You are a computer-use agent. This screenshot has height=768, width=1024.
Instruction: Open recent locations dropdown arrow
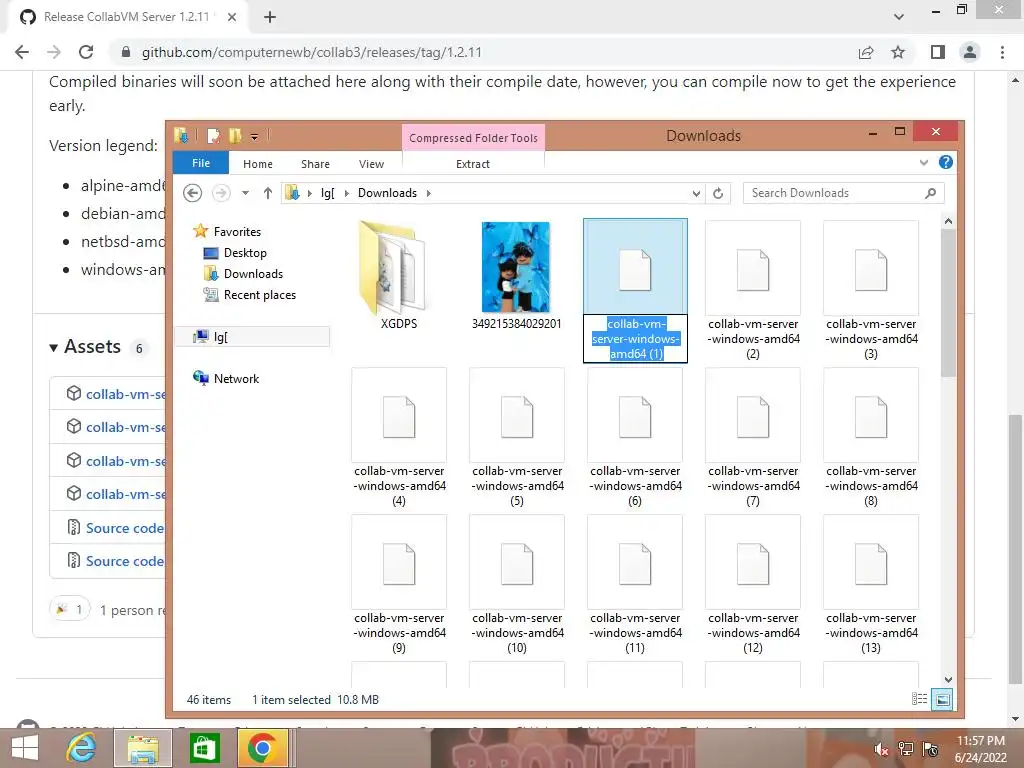tap(246, 193)
